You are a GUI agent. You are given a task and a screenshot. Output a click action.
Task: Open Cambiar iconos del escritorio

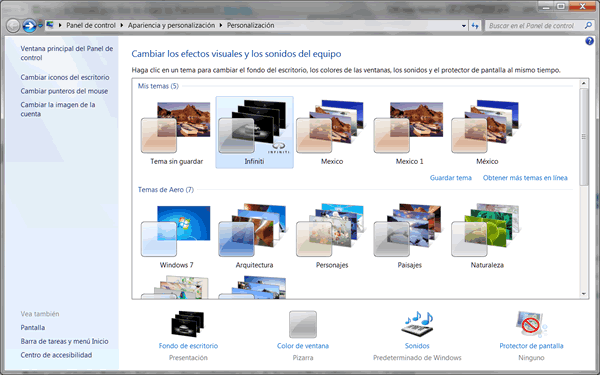coord(65,77)
